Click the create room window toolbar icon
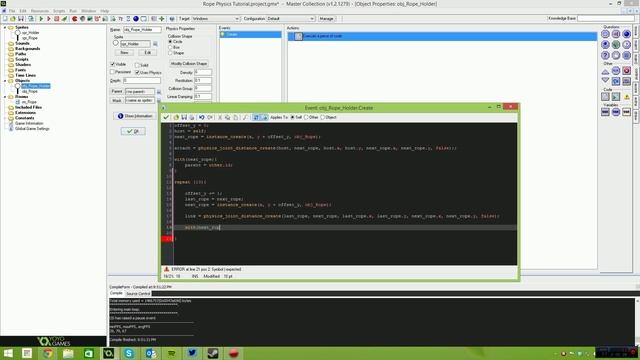This screenshot has width=640, height=360. pyautogui.click(x=144, y=19)
